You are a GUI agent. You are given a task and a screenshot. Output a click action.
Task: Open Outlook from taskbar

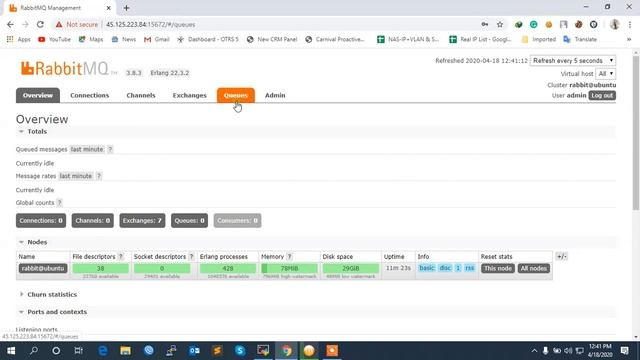point(194,351)
